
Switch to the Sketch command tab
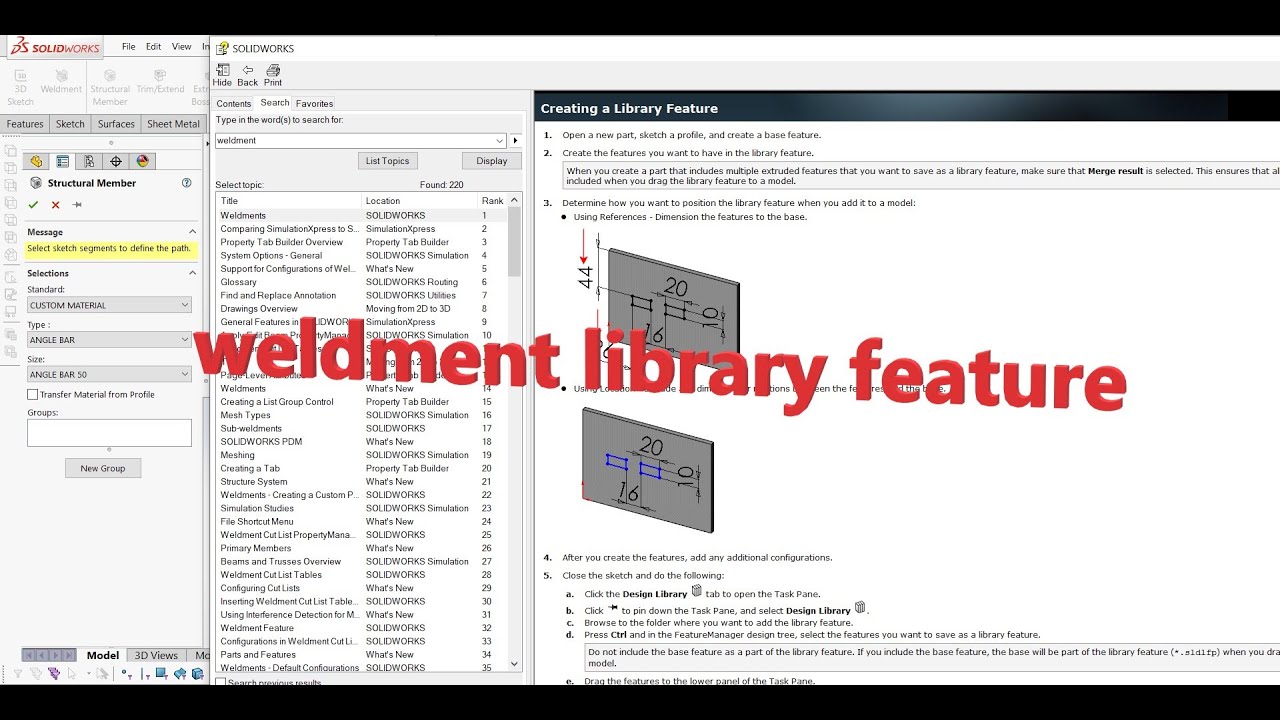point(70,124)
